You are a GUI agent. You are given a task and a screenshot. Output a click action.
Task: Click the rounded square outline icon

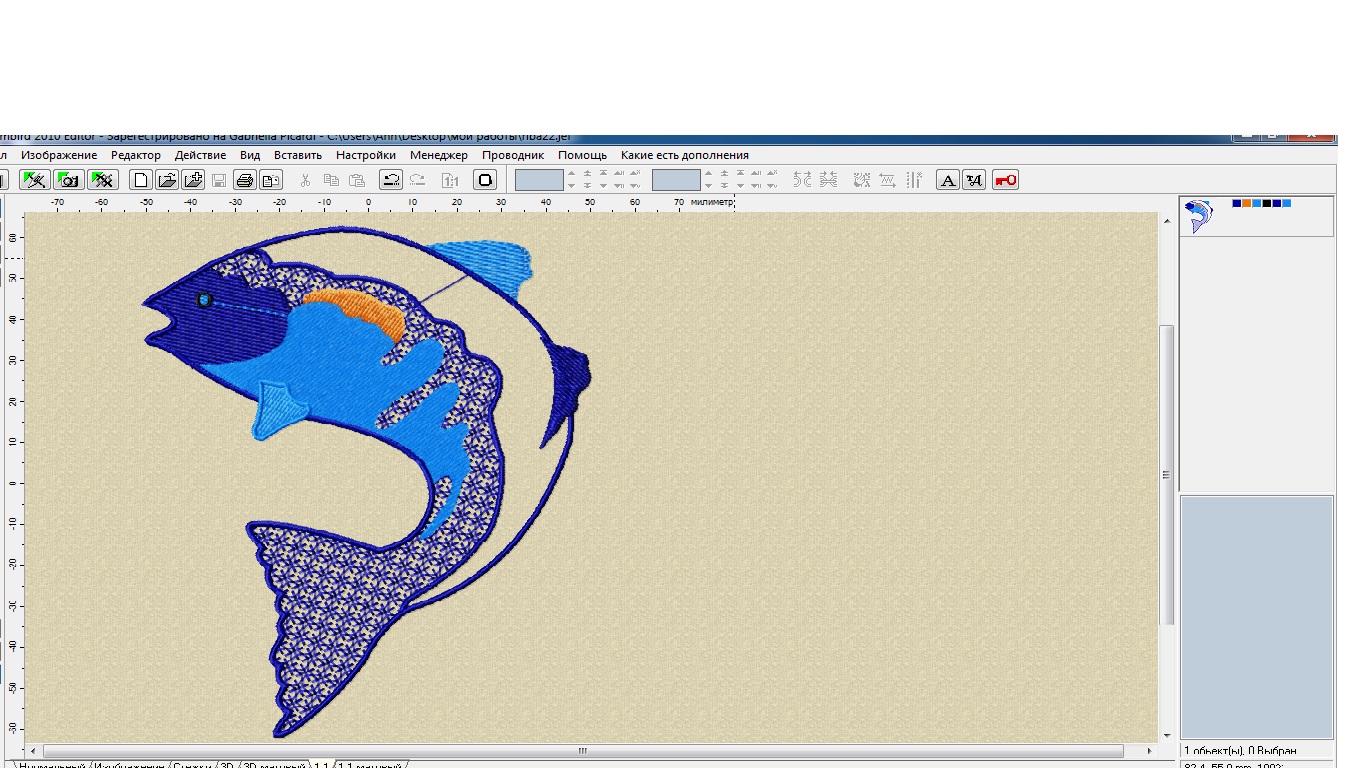tap(485, 180)
